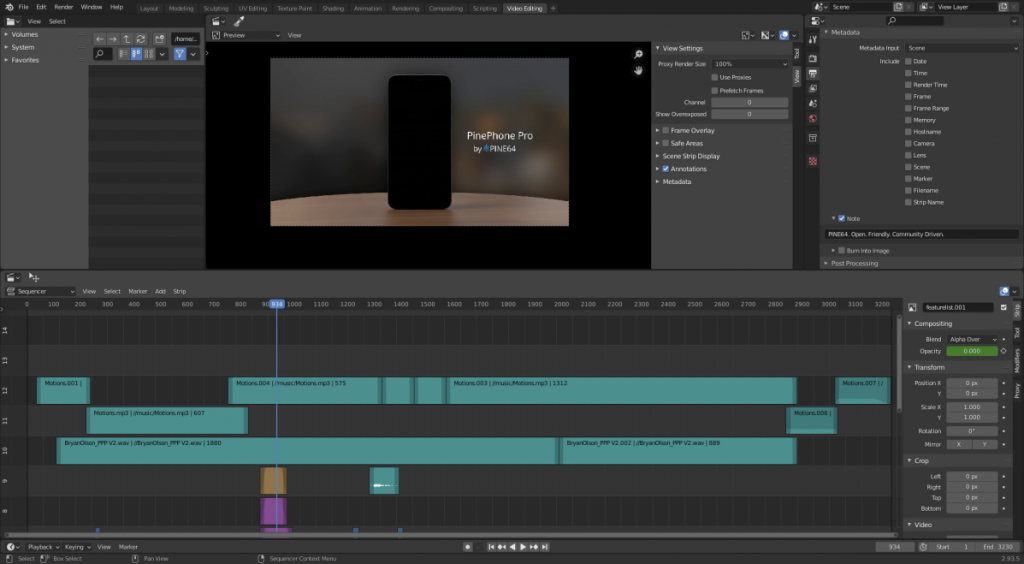Open the Blend mode Alpha Over dropdown
The height and width of the screenshot is (564, 1024).
click(x=971, y=339)
